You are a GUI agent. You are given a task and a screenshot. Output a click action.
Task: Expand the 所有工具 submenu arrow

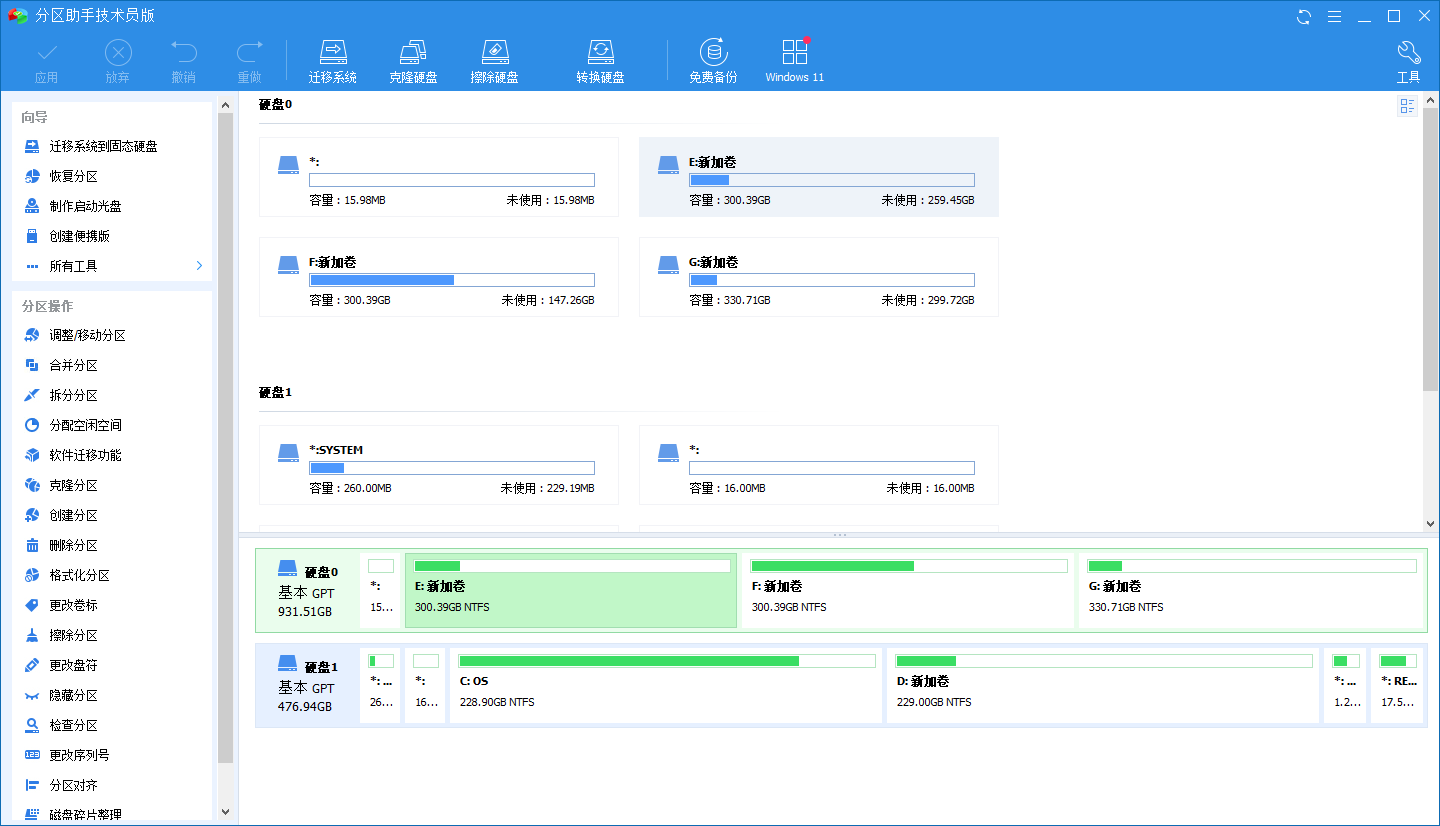point(199,266)
